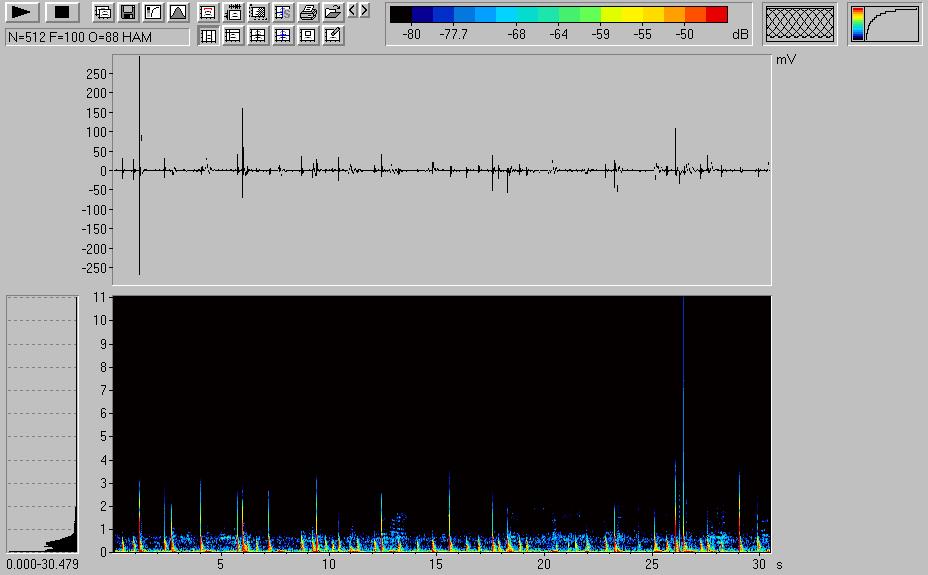Click the amplitude spectrum panel left of the spectrogram
This screenshot has height=575, width=928.
coord(42,423)
